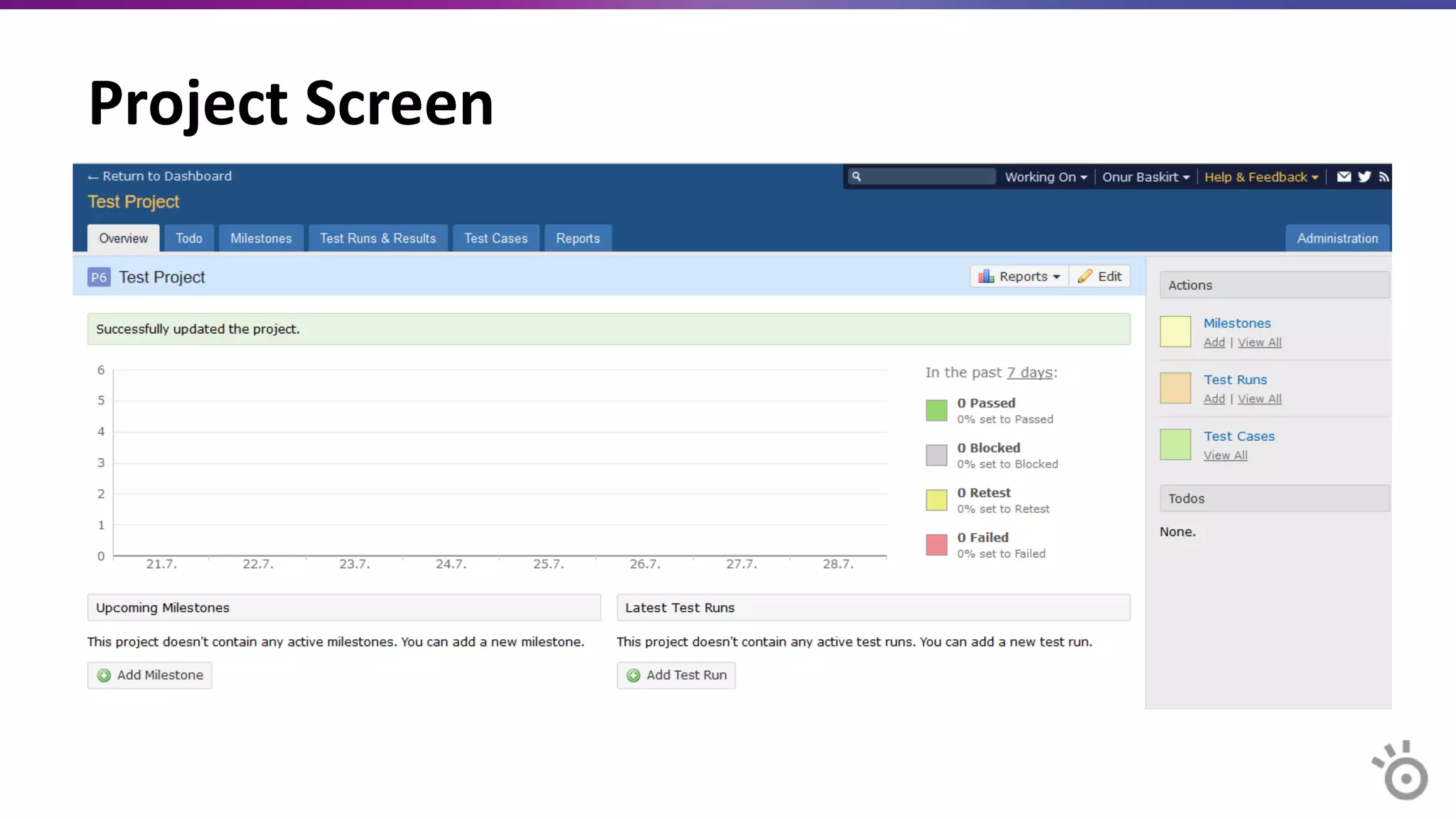Go to the Test Cases tab
The image size is (1456, 819).
pos(496,238)
